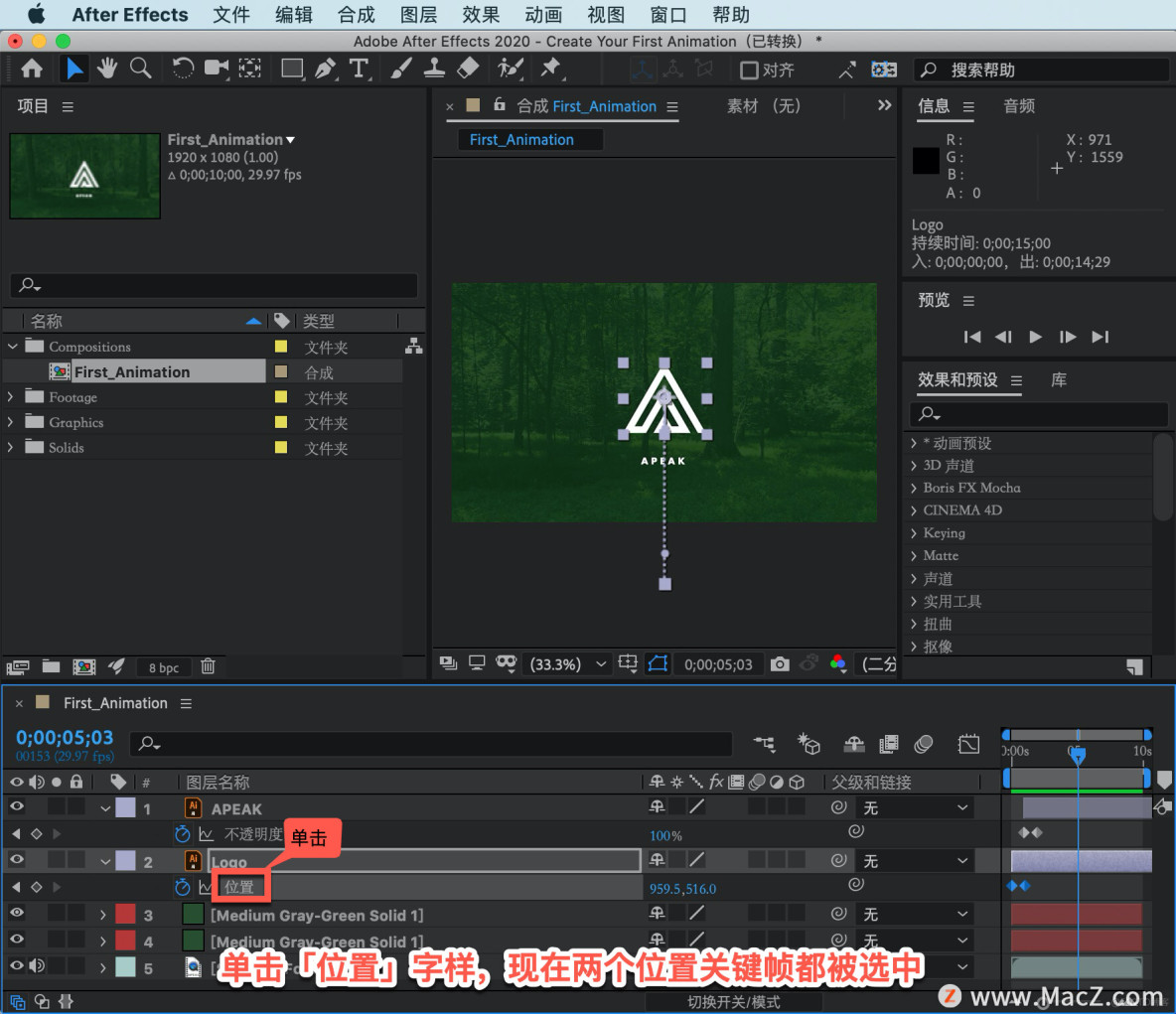Hide the APEAK layer visibility
This screenshot has height=1014, width=1176.
click(16, 807)
